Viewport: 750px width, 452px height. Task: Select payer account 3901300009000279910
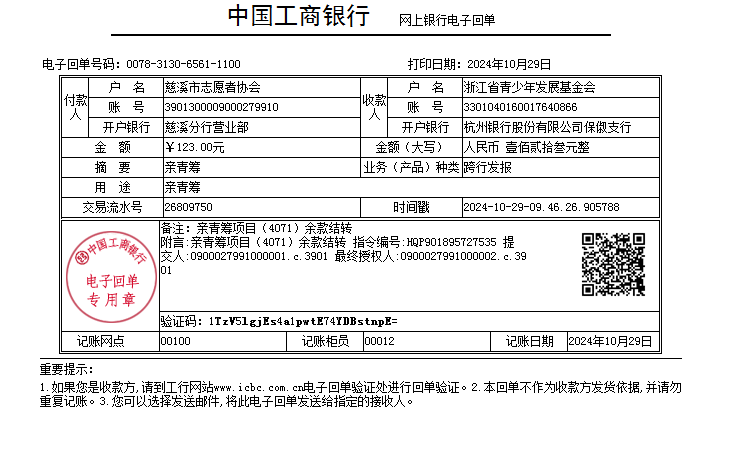[x=221, y=107]
